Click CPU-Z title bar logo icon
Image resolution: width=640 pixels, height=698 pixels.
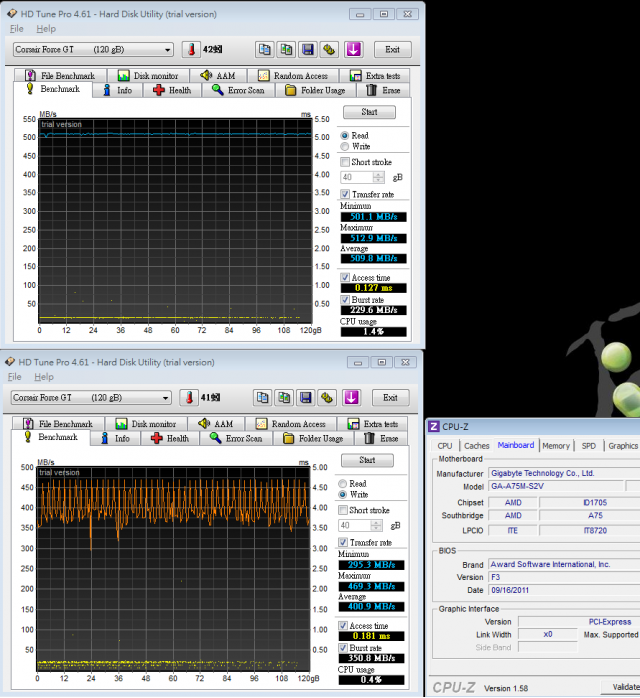(433, 426)
